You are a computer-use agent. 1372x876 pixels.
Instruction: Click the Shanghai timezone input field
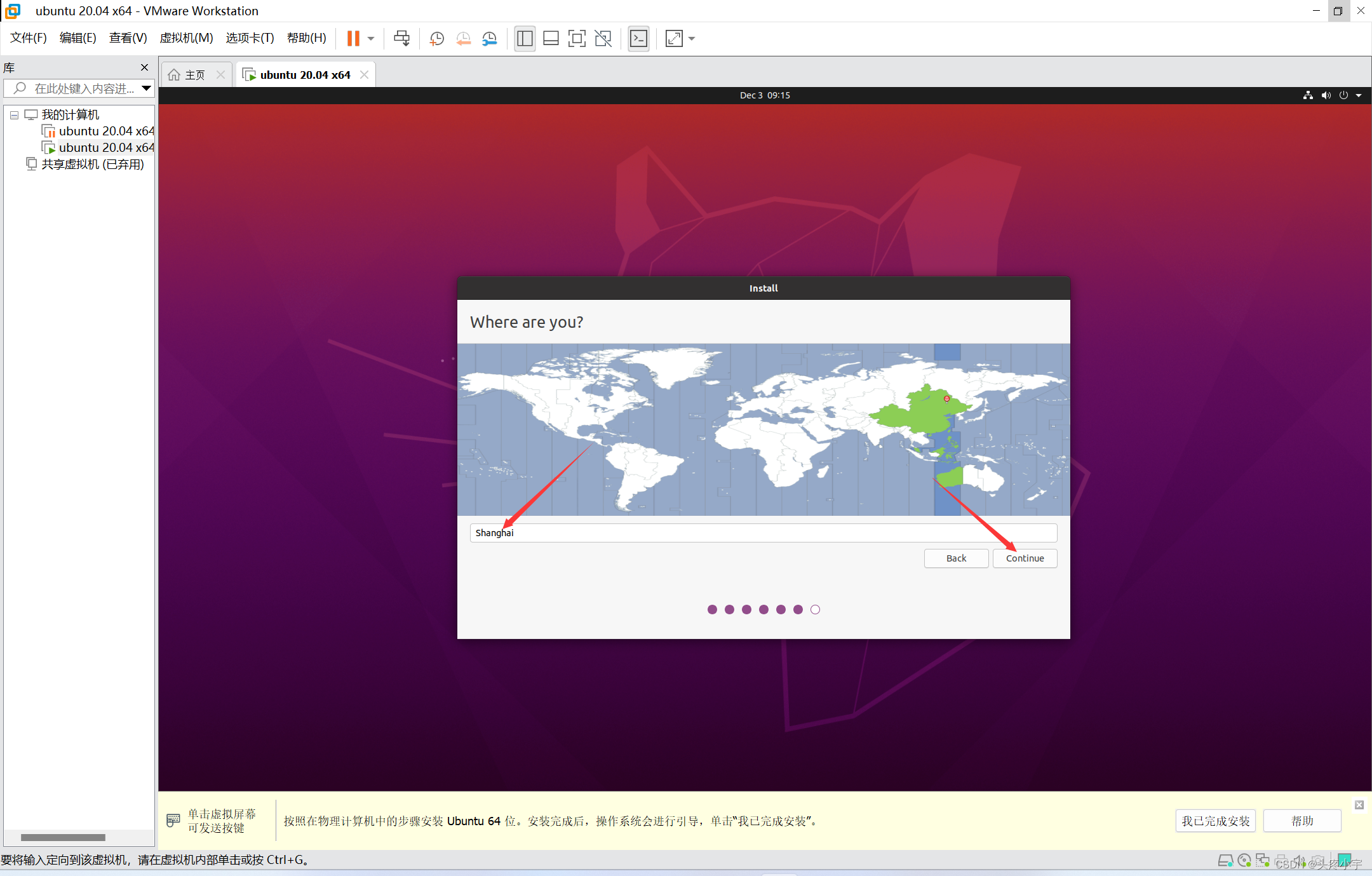(x=763, y=532)
